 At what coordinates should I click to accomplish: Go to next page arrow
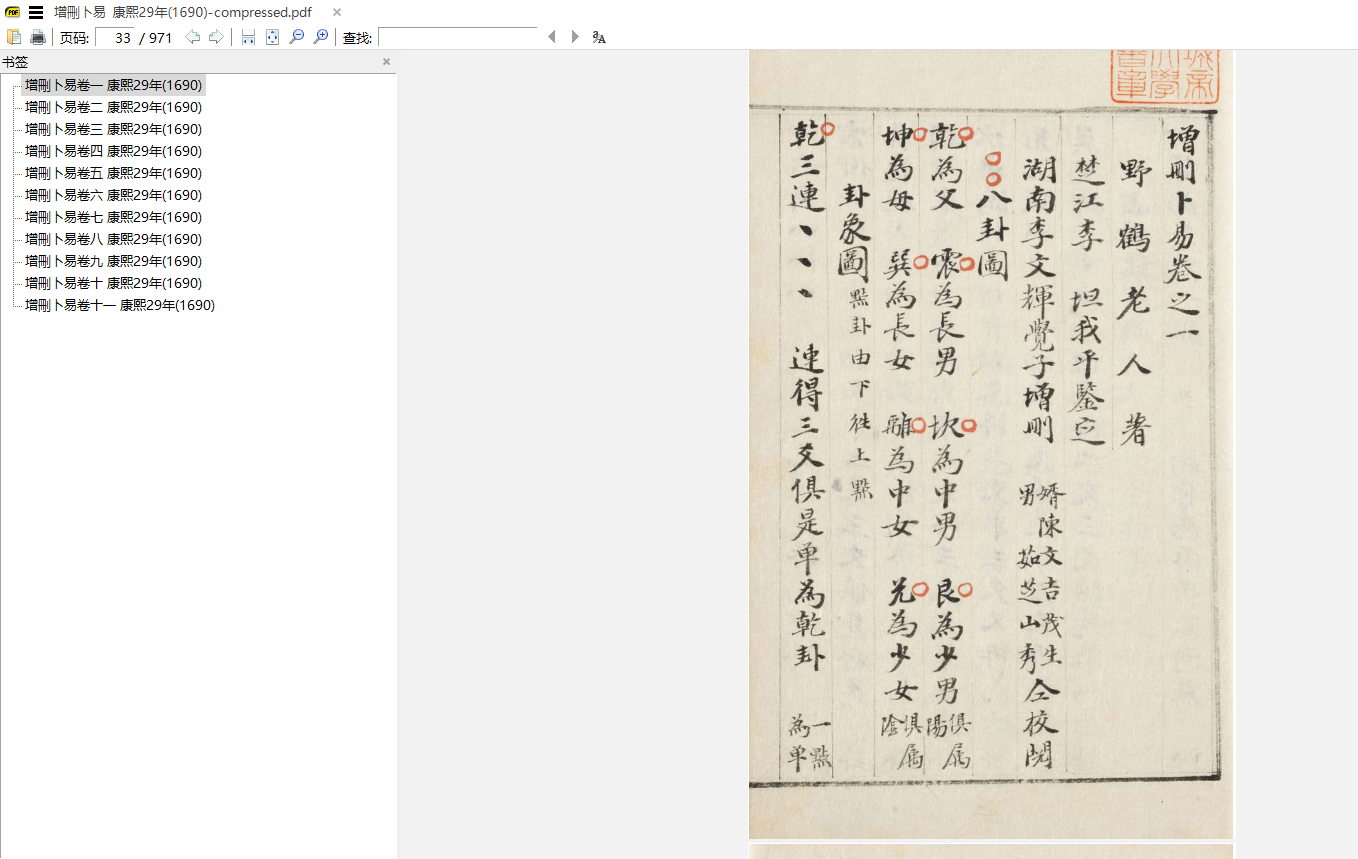point(216,37)
